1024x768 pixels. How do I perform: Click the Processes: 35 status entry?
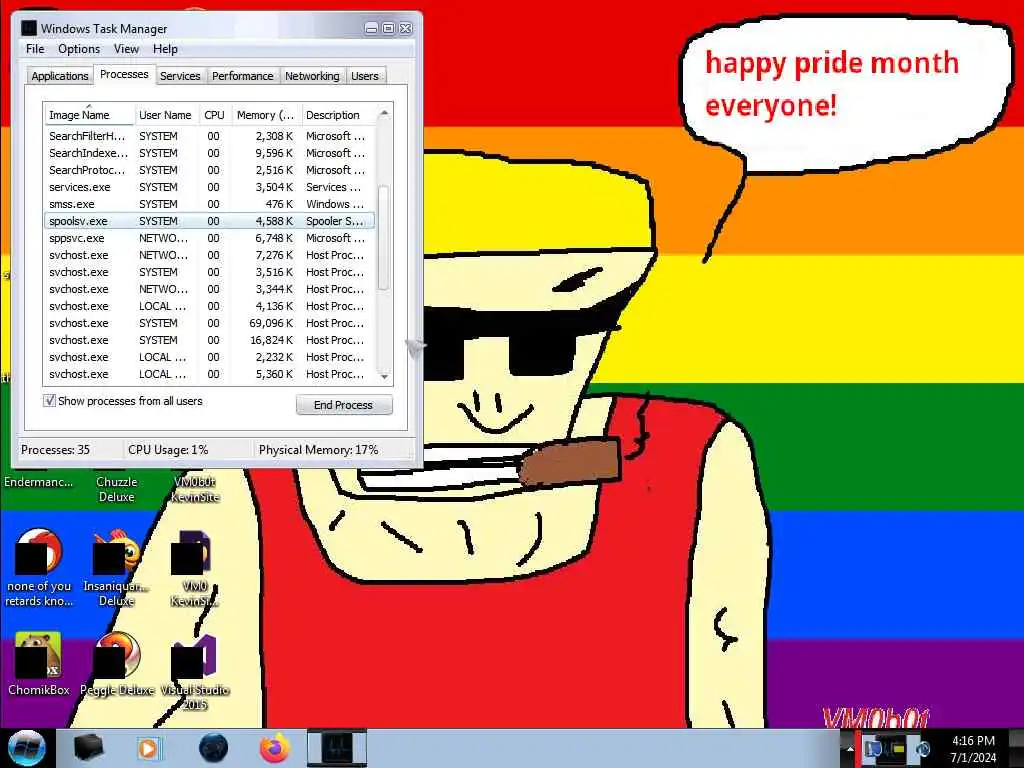coord(56,450)
